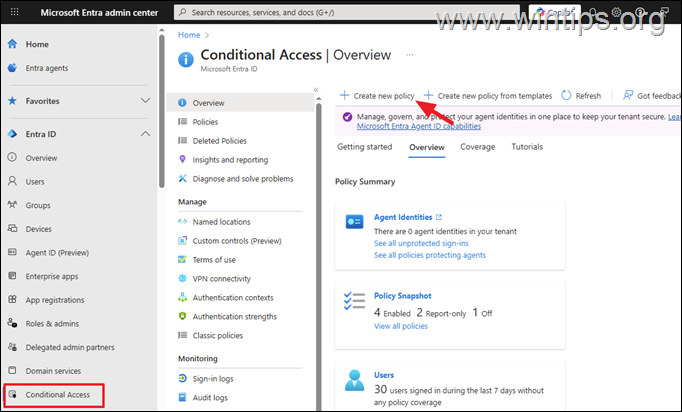This screenshot has width=682, height=412.
Task: Open Entra ID Overview in left sidebar
Action: pyautogui.click(x=41, y=158)
